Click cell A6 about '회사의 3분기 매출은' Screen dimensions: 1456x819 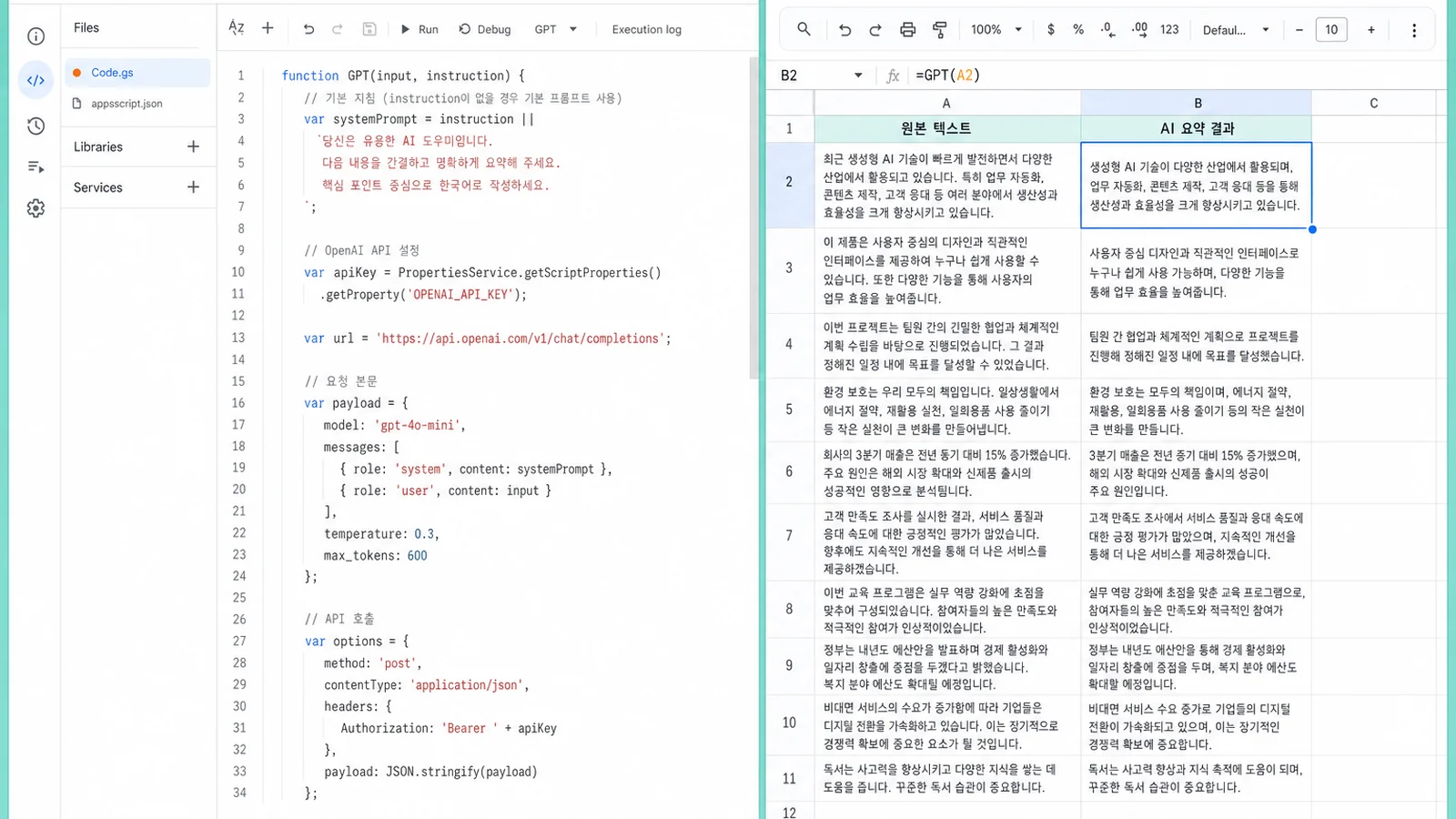coord(946,473)
